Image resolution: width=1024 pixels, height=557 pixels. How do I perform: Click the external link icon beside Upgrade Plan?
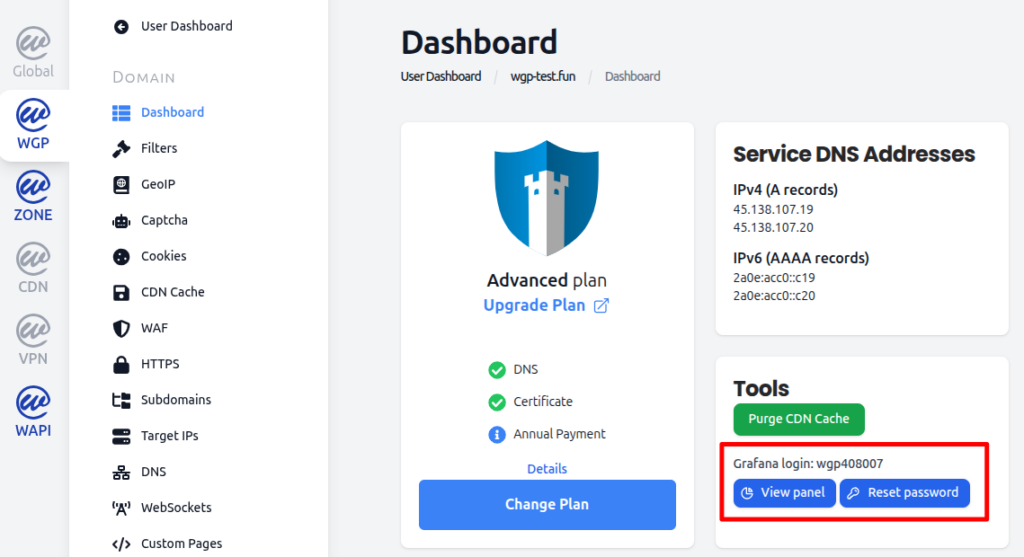(601, 306)
